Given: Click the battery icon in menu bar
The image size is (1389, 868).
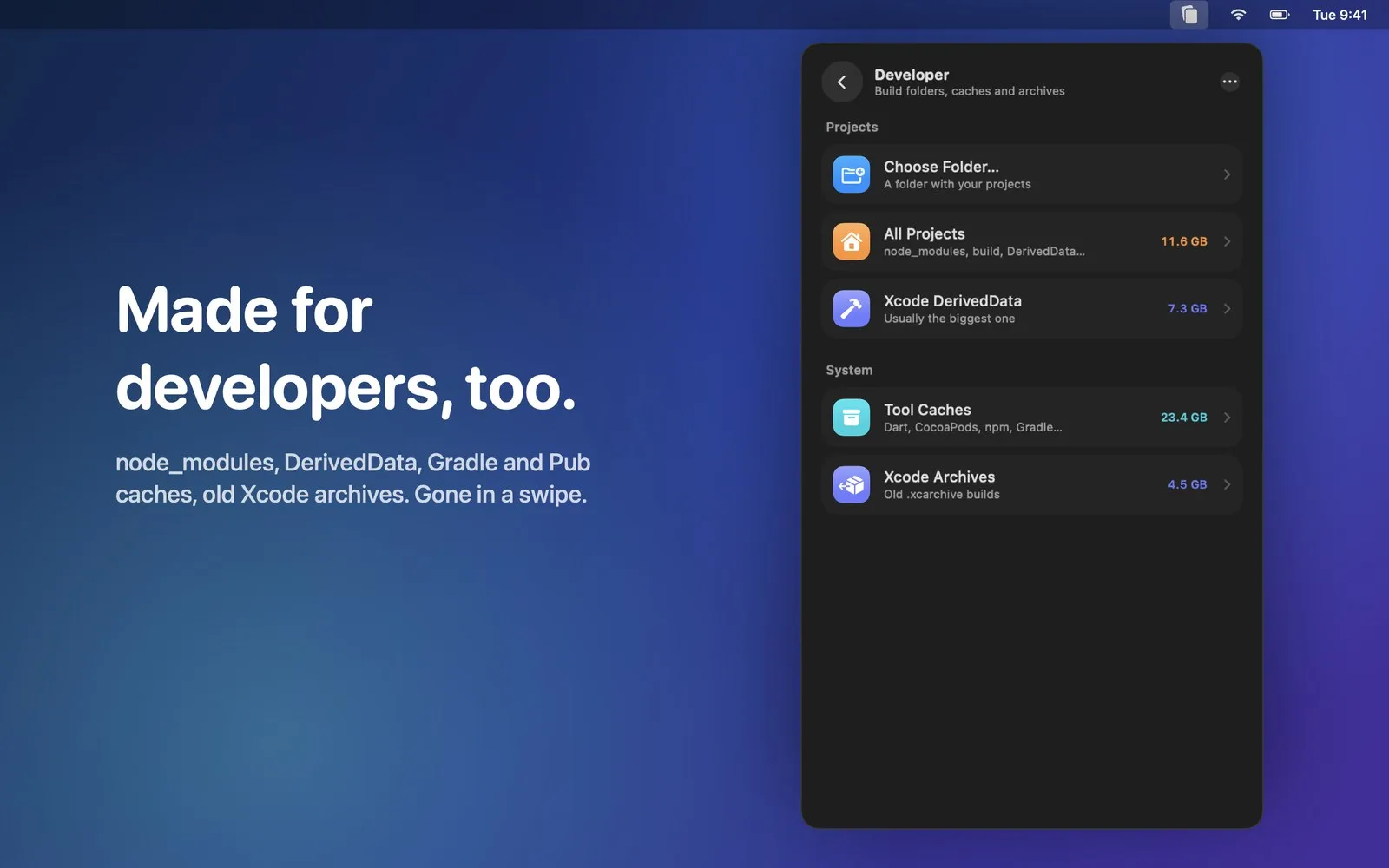Looking at the screenshot, I should coord(1280,15).
